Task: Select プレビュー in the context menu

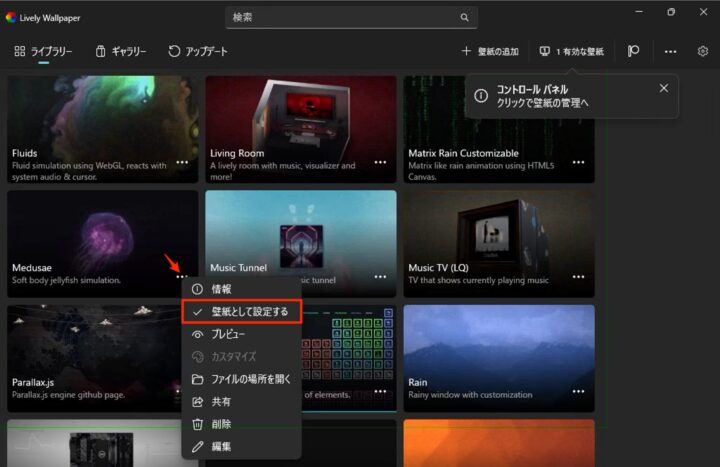Action: tap(242, 334)
